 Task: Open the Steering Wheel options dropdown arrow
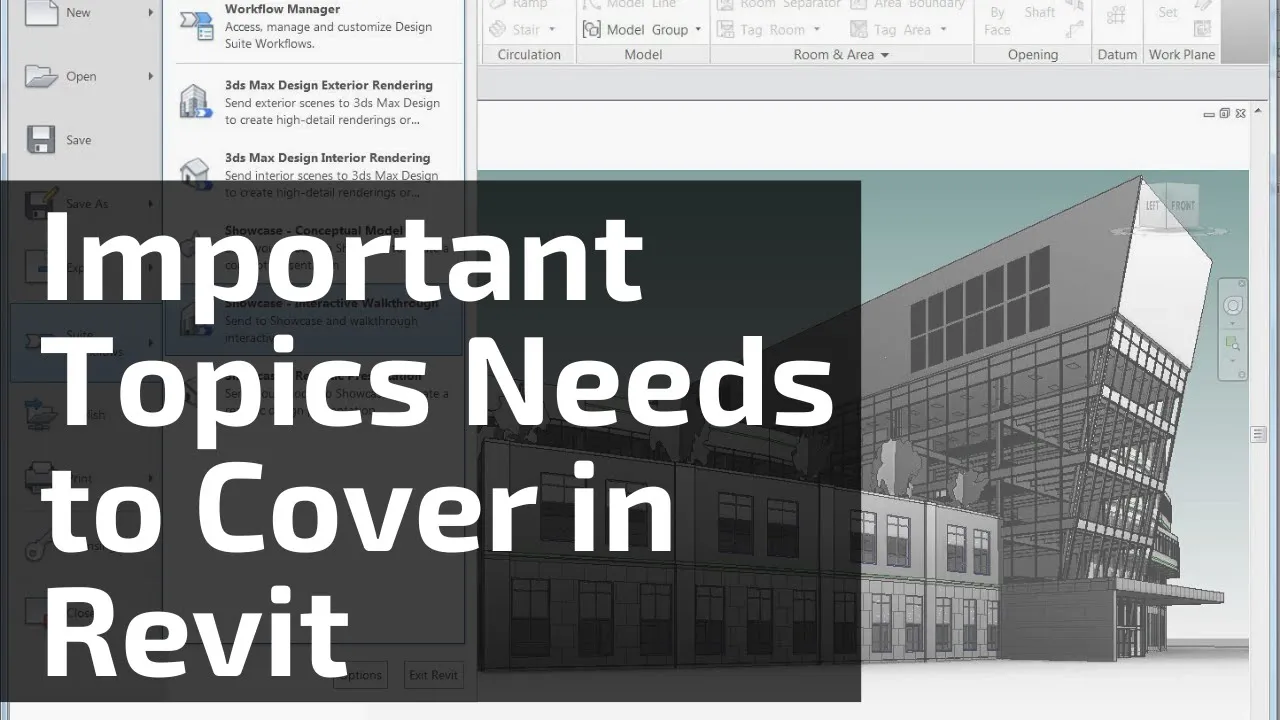(x=1233, y=323)
